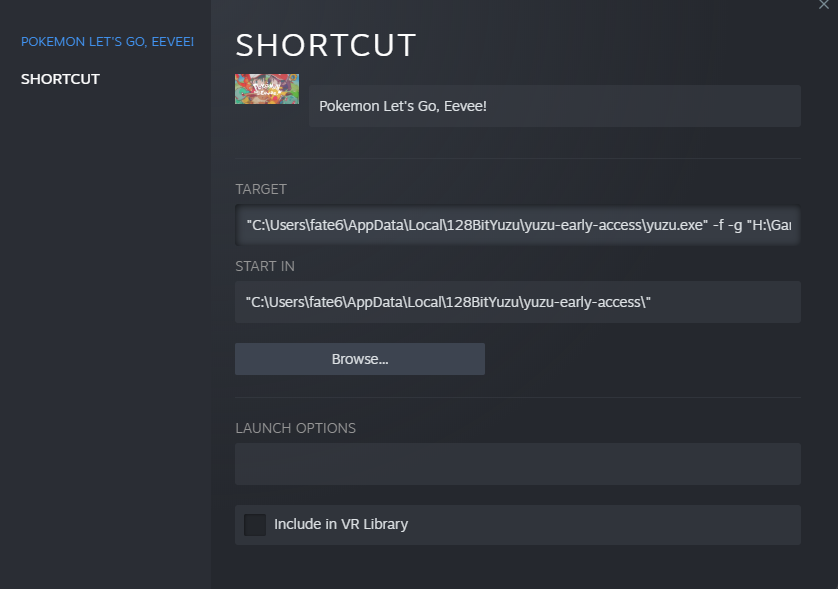This screenshot has height=589, width=838.
Task: Click the Browse... button
Action: pyautogui.click(x=360, y=359)
